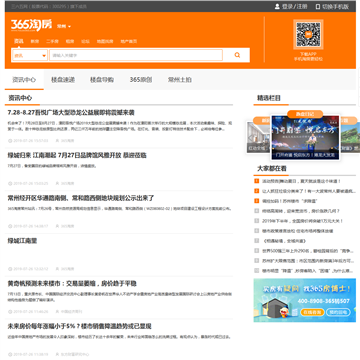Open the ranked link starting 2019年下半年
360x360 pixels.
(x=303, y=221)
